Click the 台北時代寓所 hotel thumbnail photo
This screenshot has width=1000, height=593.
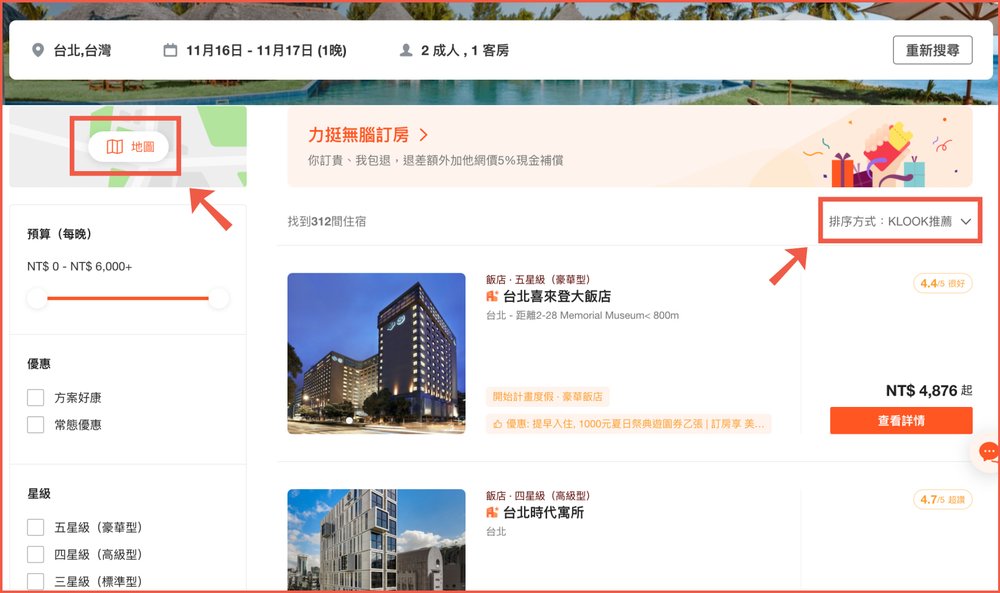376,540
